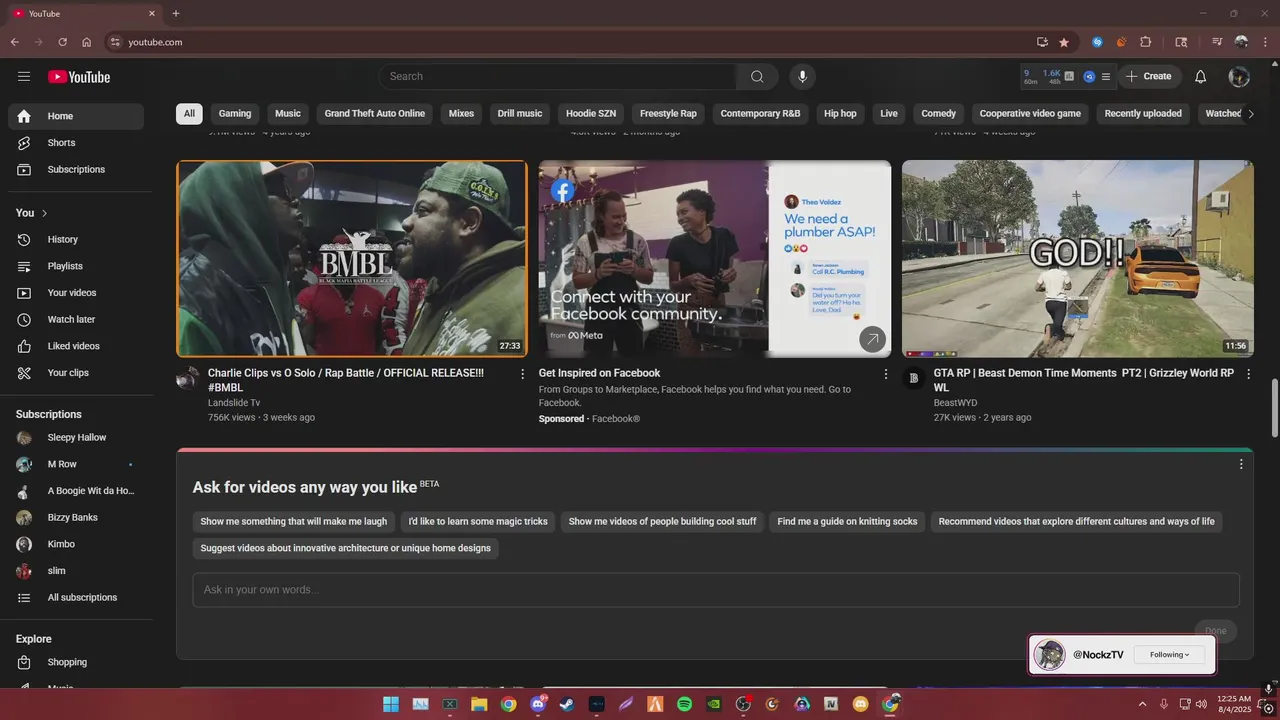Click the Windows Start button
1280x720 pixels.
tap(391, 704)
